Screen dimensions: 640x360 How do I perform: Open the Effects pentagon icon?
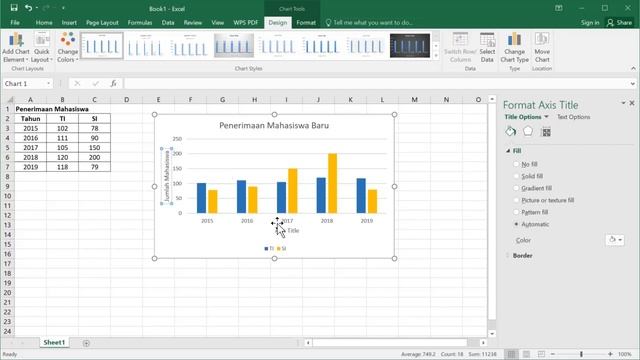[528, 131]
